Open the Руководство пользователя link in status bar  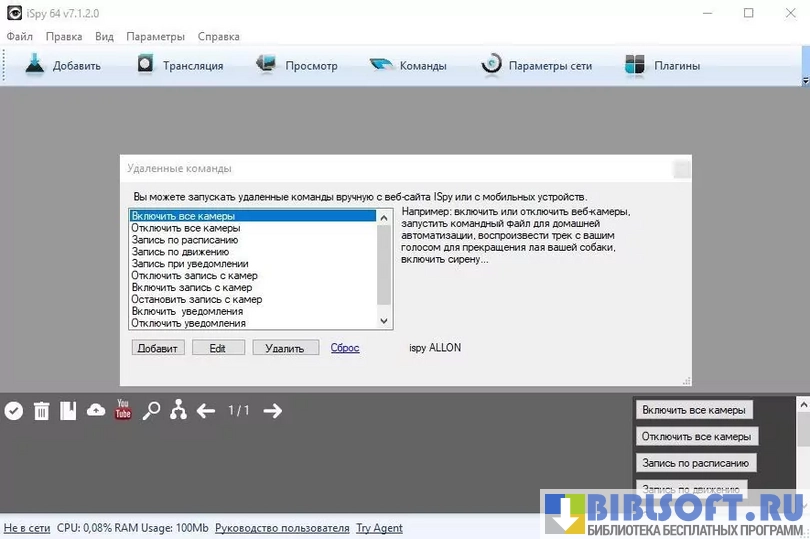(282, 528)
